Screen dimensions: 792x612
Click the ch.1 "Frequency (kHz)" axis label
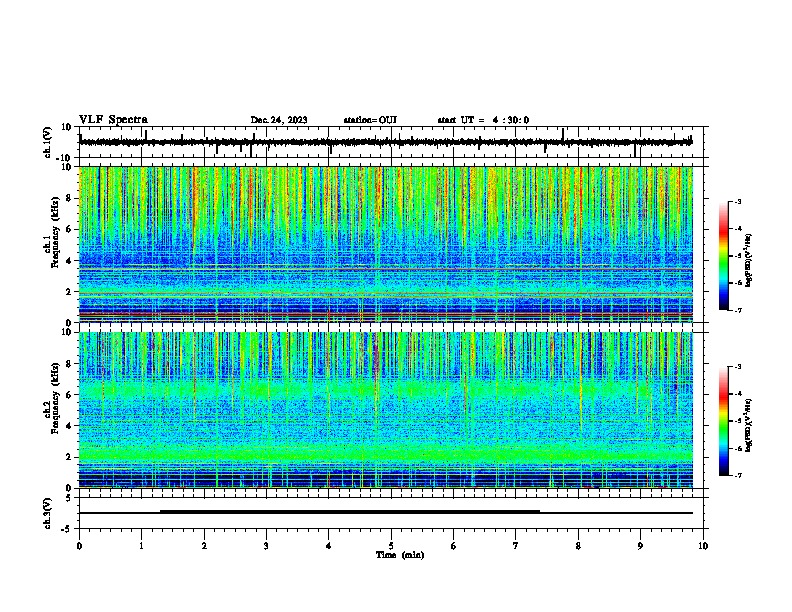click(56, 232)
